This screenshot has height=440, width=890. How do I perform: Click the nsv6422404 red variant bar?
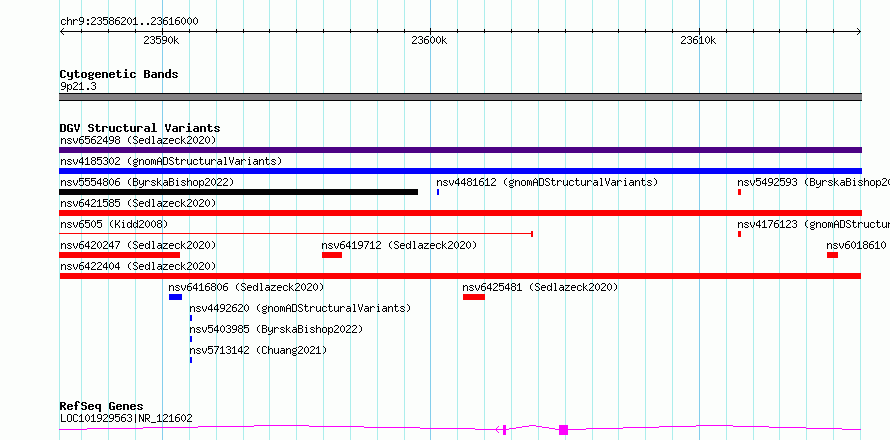click(460, 276)
